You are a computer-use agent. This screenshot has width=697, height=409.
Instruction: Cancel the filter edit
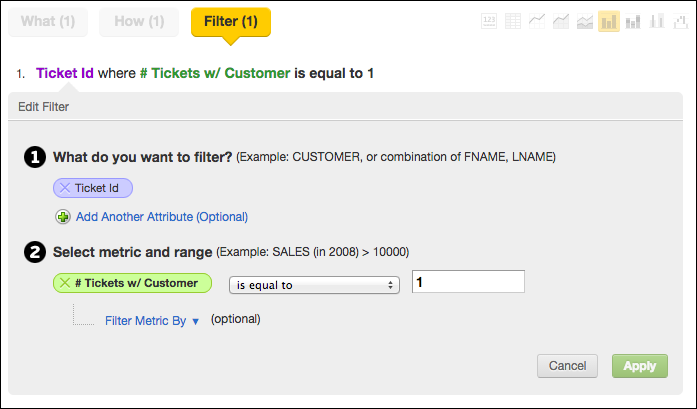(567, 366)
